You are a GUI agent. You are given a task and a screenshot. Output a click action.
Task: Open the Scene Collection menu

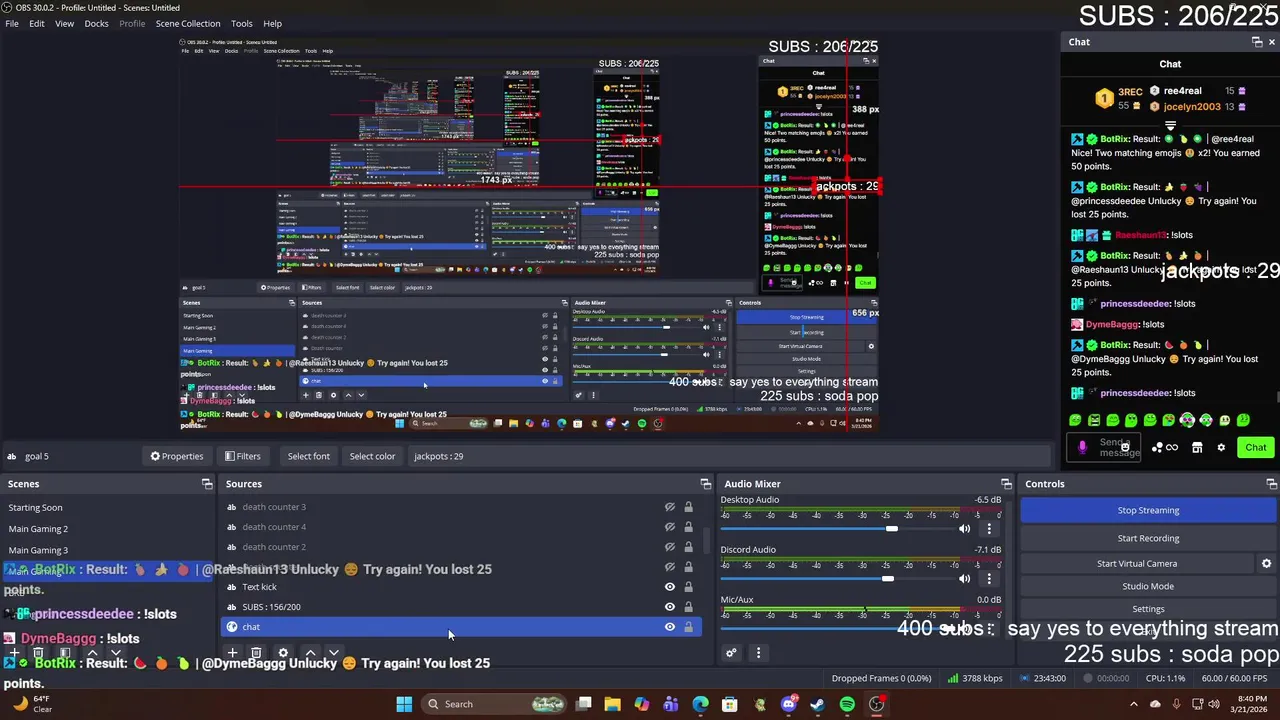pos(188,23)
